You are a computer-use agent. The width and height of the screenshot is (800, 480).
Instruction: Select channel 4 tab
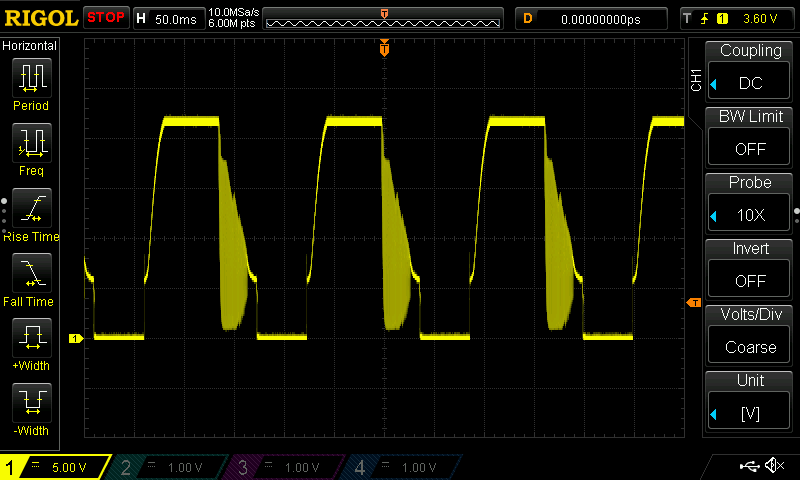[x=403, y=467]
